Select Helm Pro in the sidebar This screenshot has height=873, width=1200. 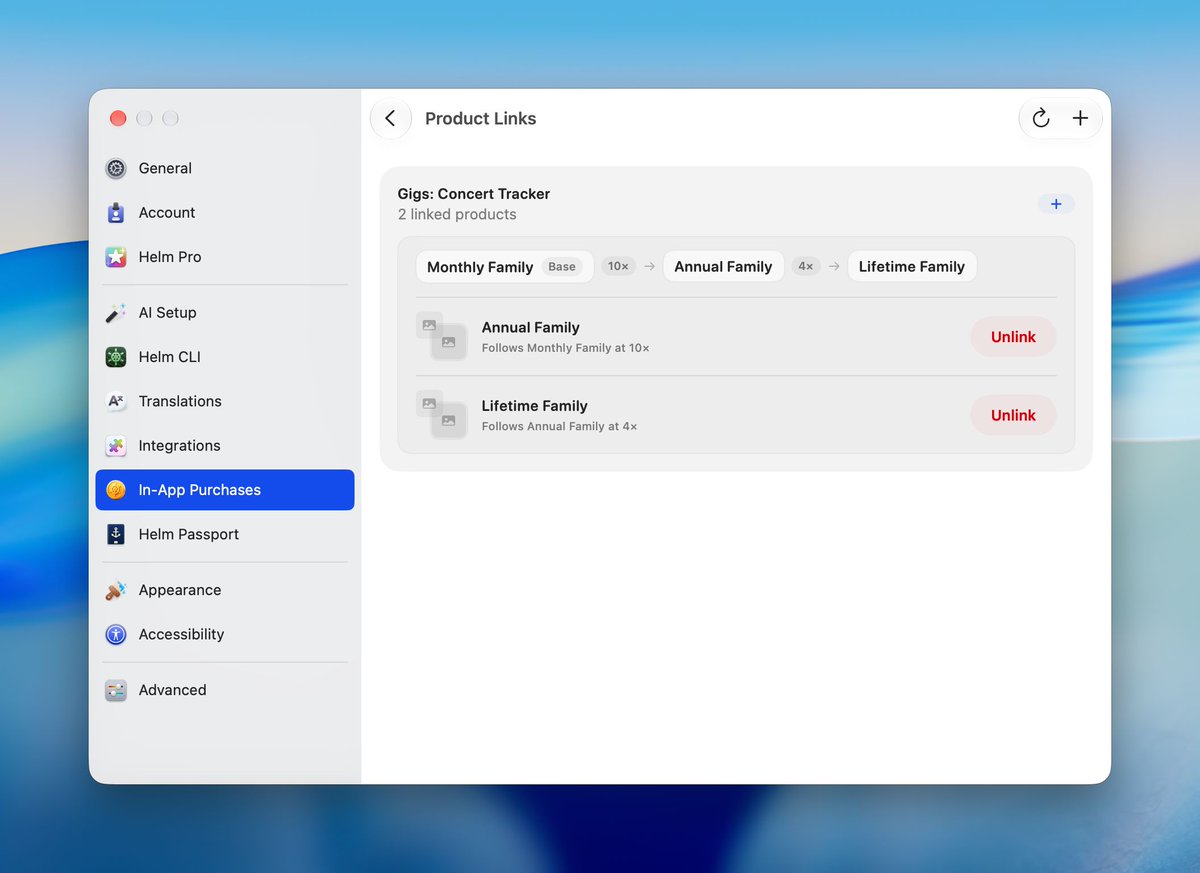(225, 257)
